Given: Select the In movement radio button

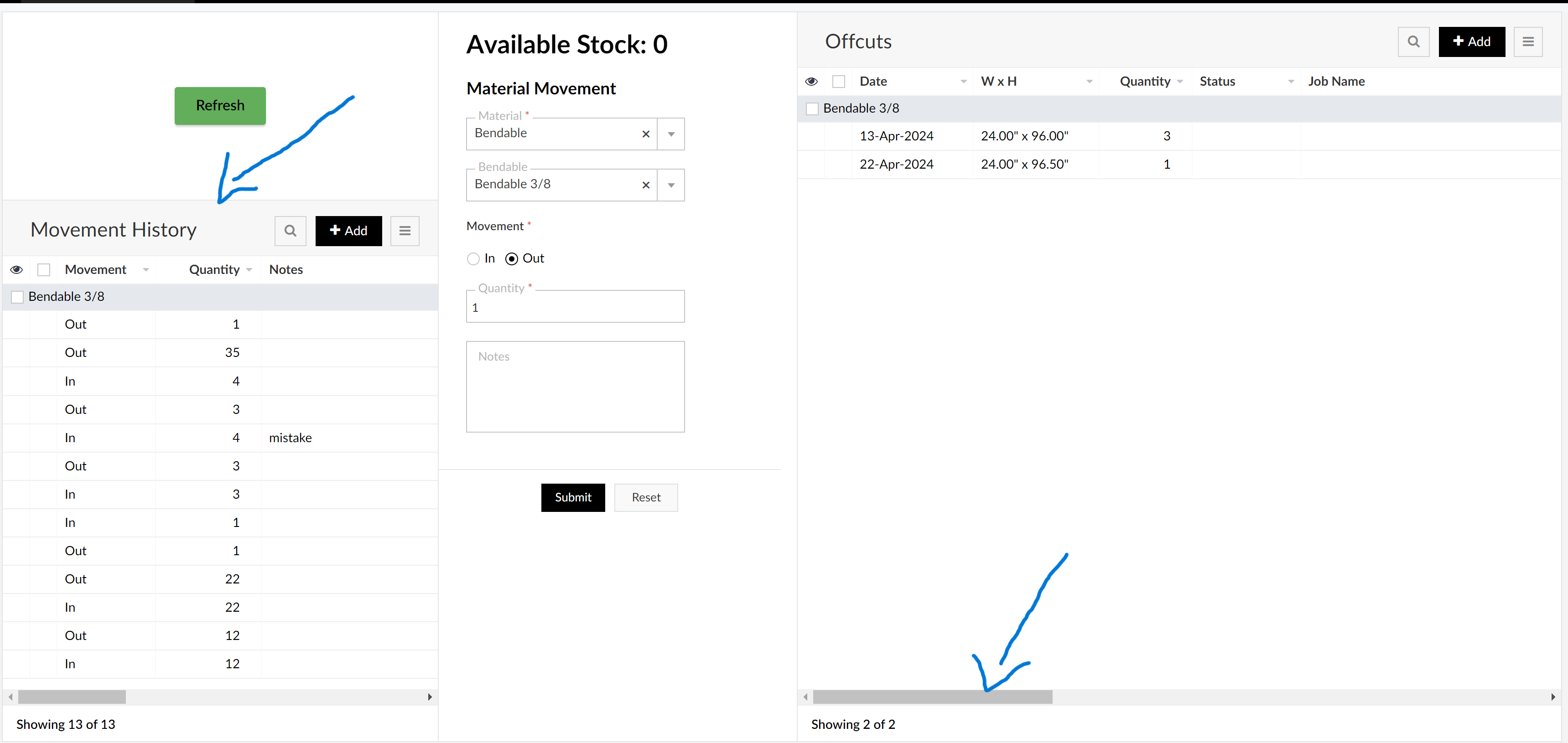Looking at the screenshot, I should tap(473, 258).
